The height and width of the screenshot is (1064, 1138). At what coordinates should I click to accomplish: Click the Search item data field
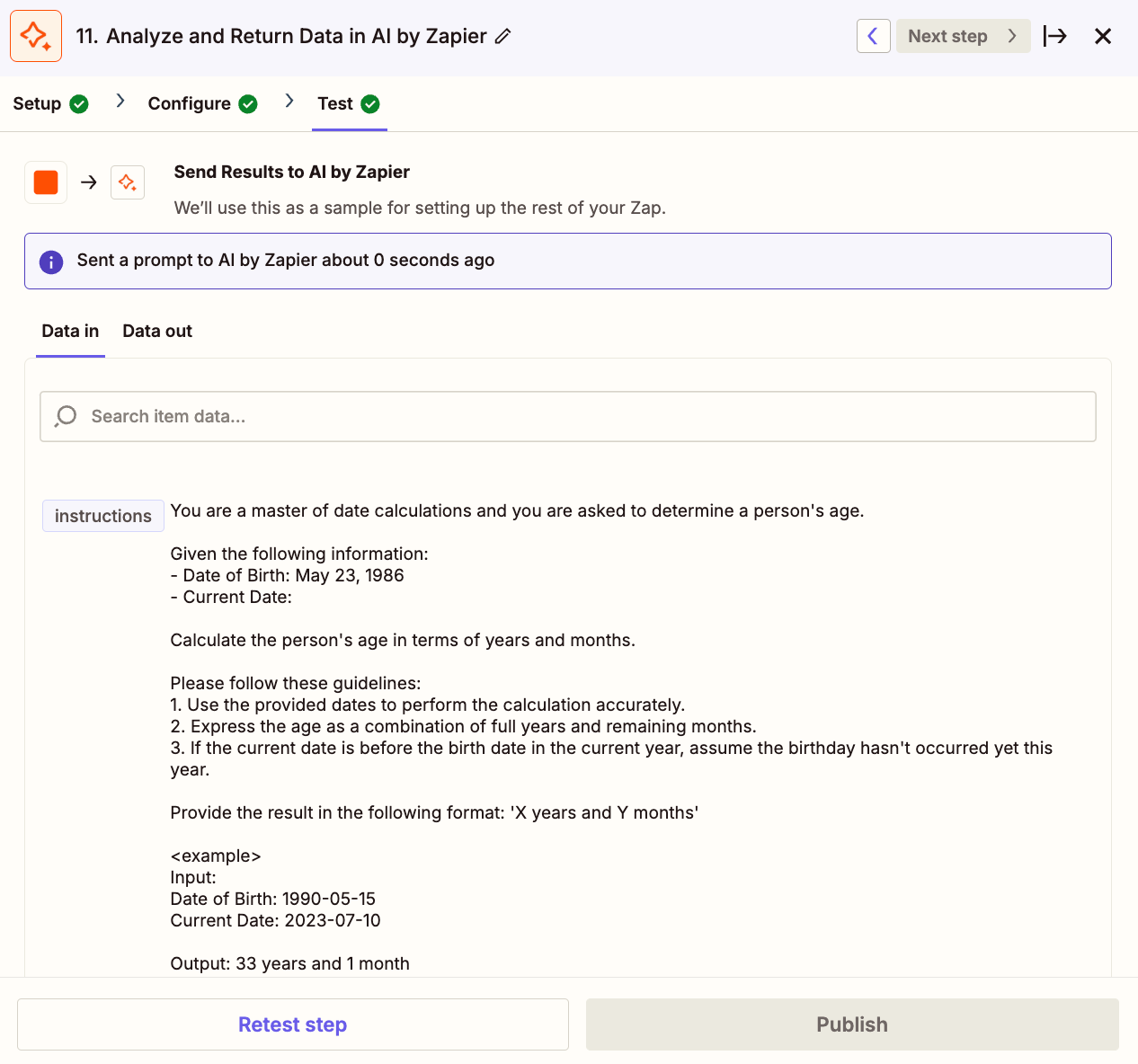pyautogui.click(x=568, y=416)
